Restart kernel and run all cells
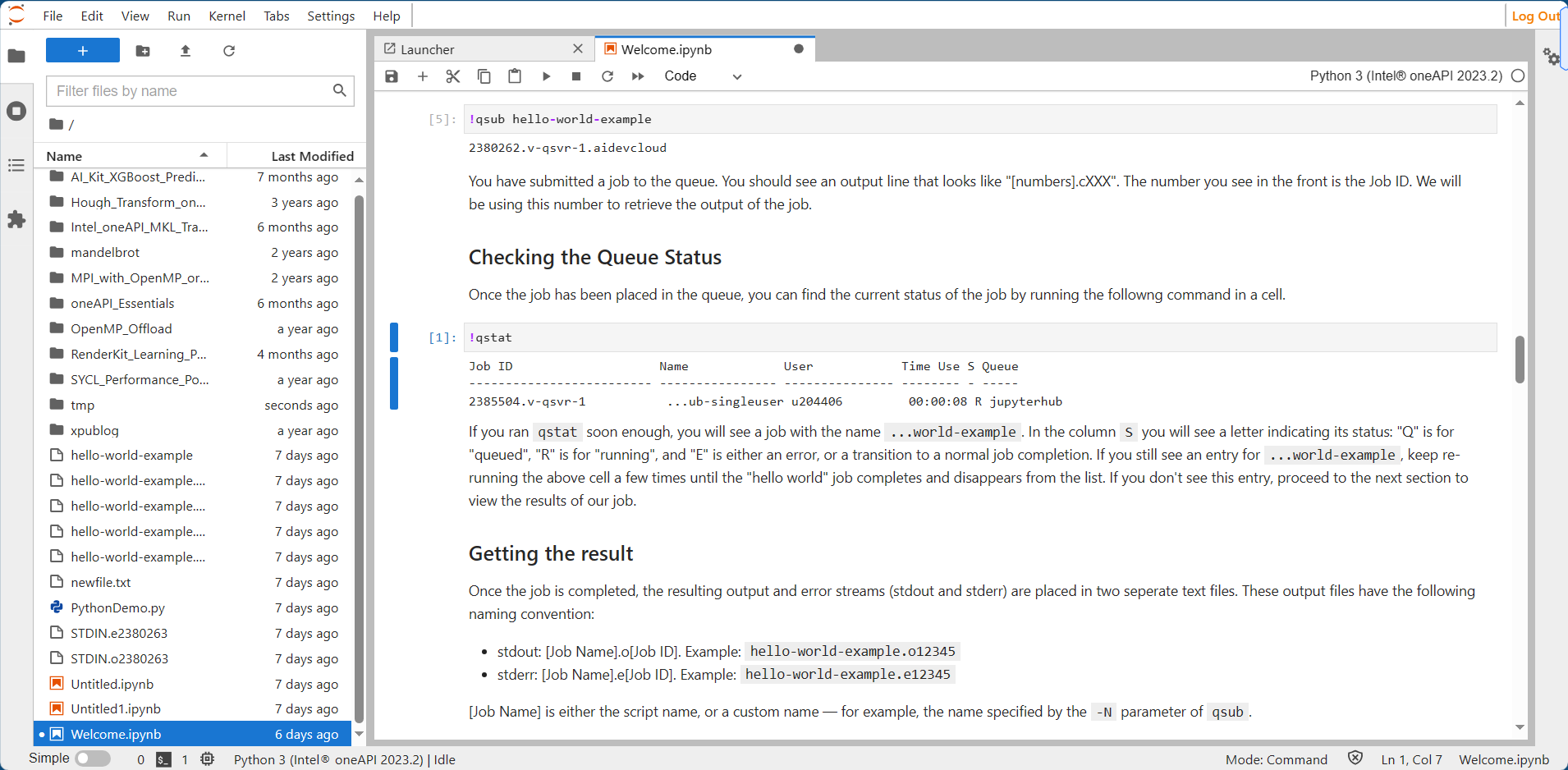The image size is (1568, 770). (638, 76)
